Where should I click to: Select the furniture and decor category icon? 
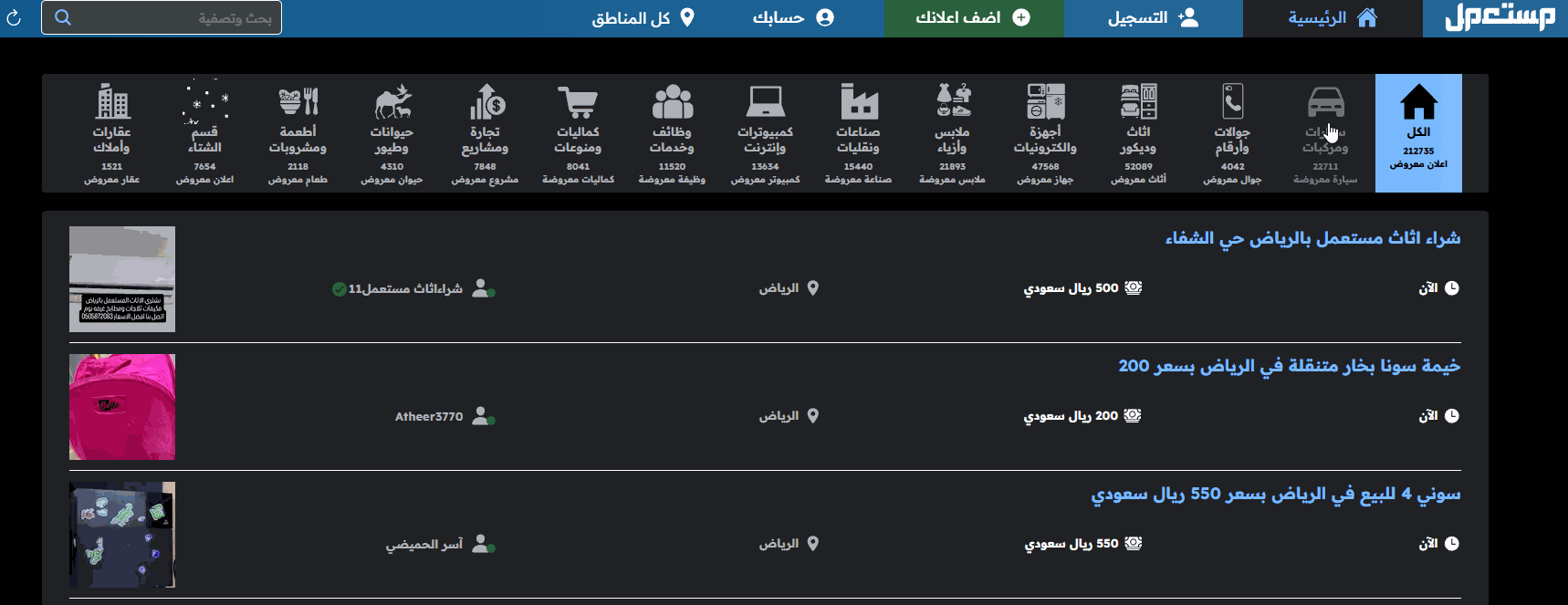click(1138, 102)
